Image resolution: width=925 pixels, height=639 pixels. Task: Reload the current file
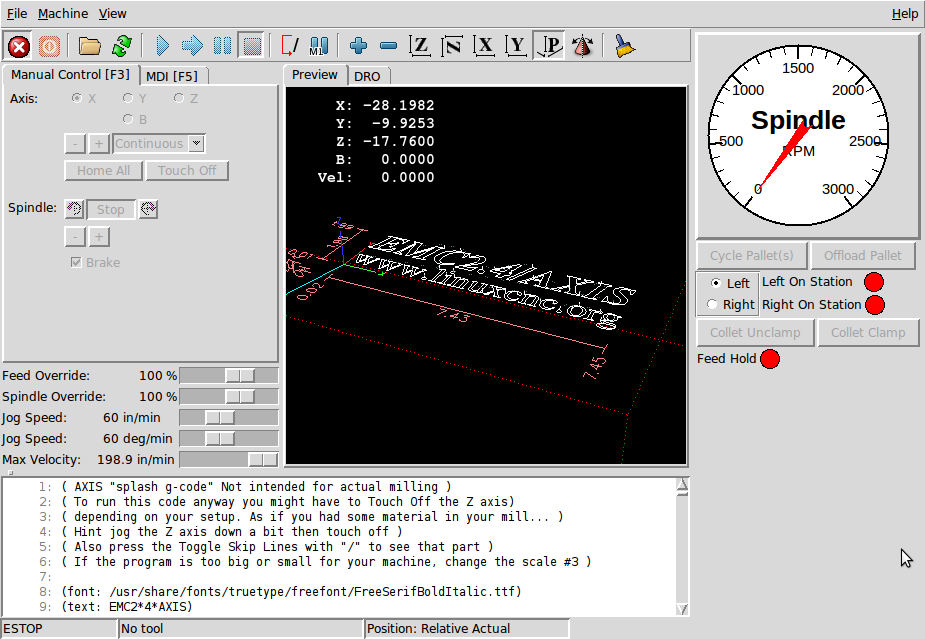[122, 46]
